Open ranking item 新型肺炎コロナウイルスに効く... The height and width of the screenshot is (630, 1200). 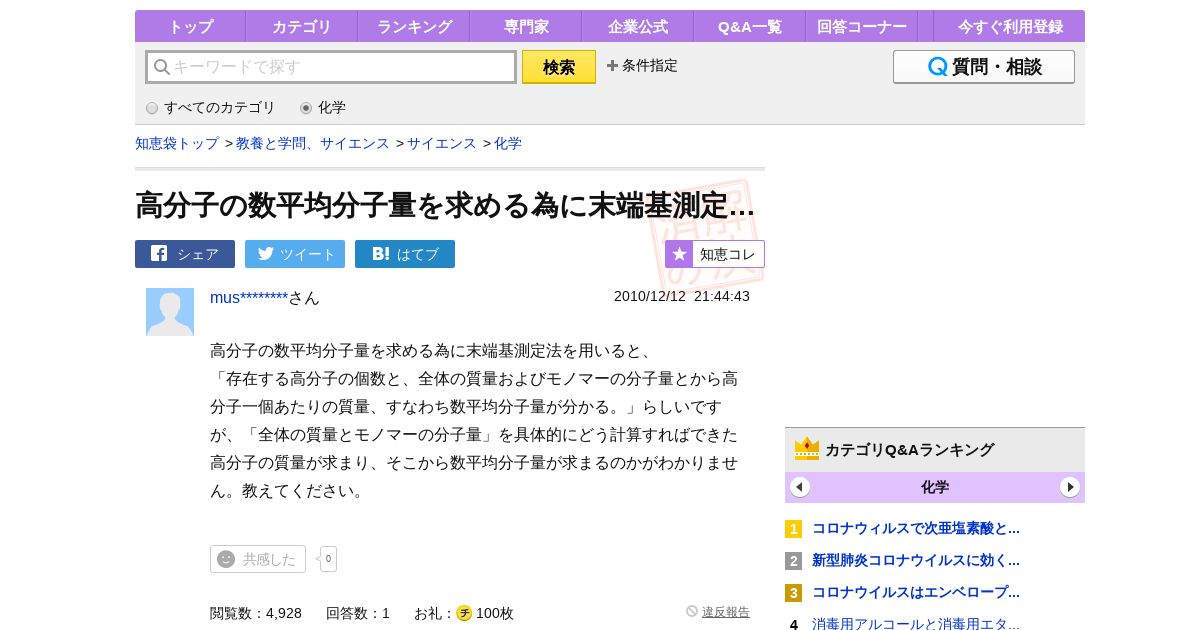click(x=916, y=560)
